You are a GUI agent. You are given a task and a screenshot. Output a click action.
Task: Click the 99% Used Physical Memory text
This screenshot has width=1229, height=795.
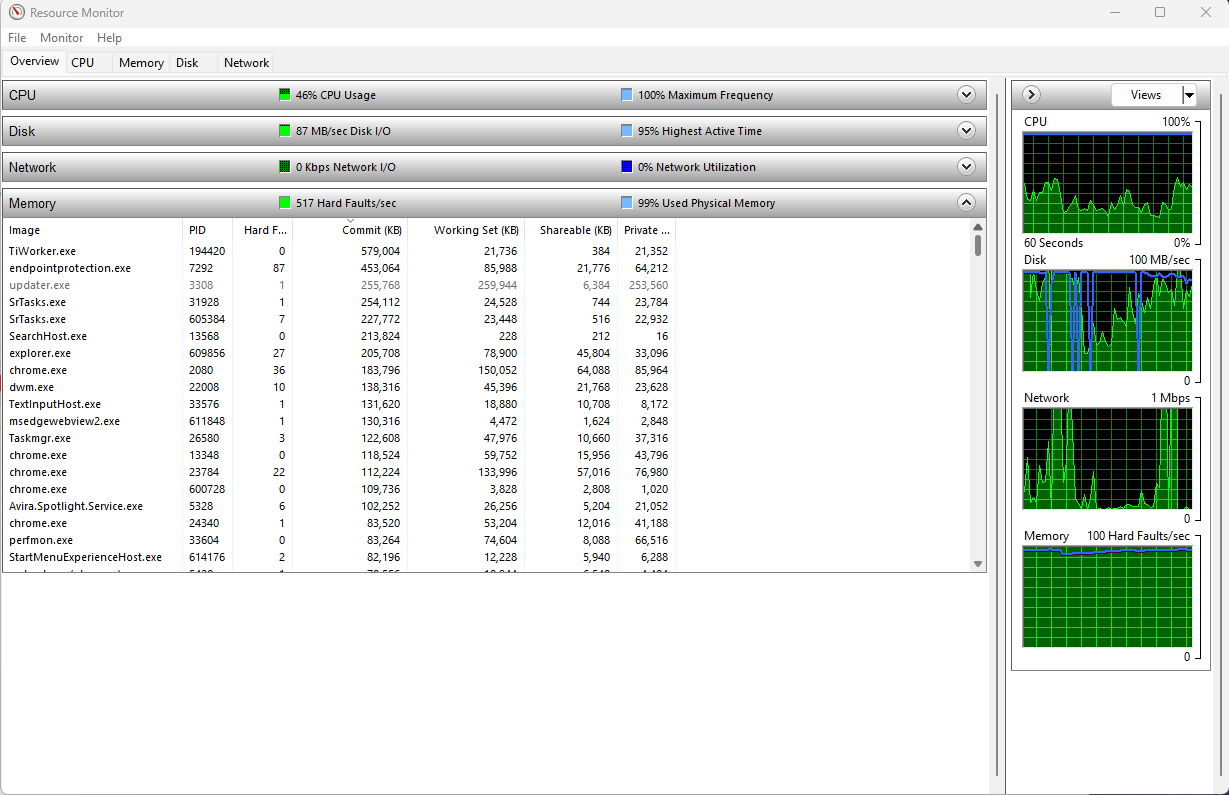[x=707, y=203]
